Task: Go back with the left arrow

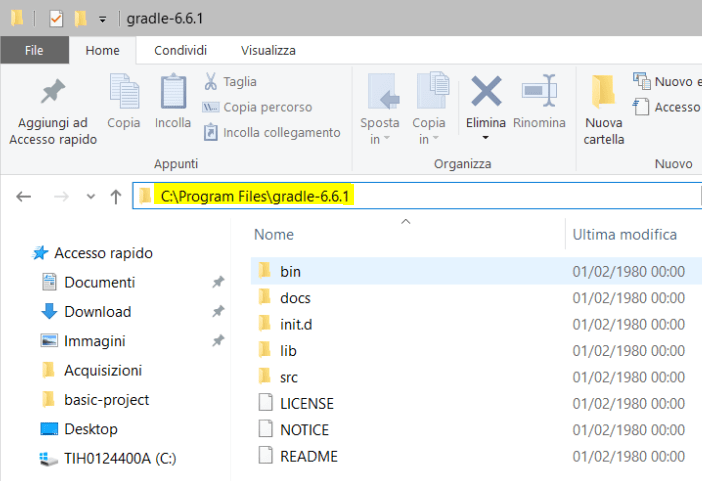Action: click(x=23, y=196)
